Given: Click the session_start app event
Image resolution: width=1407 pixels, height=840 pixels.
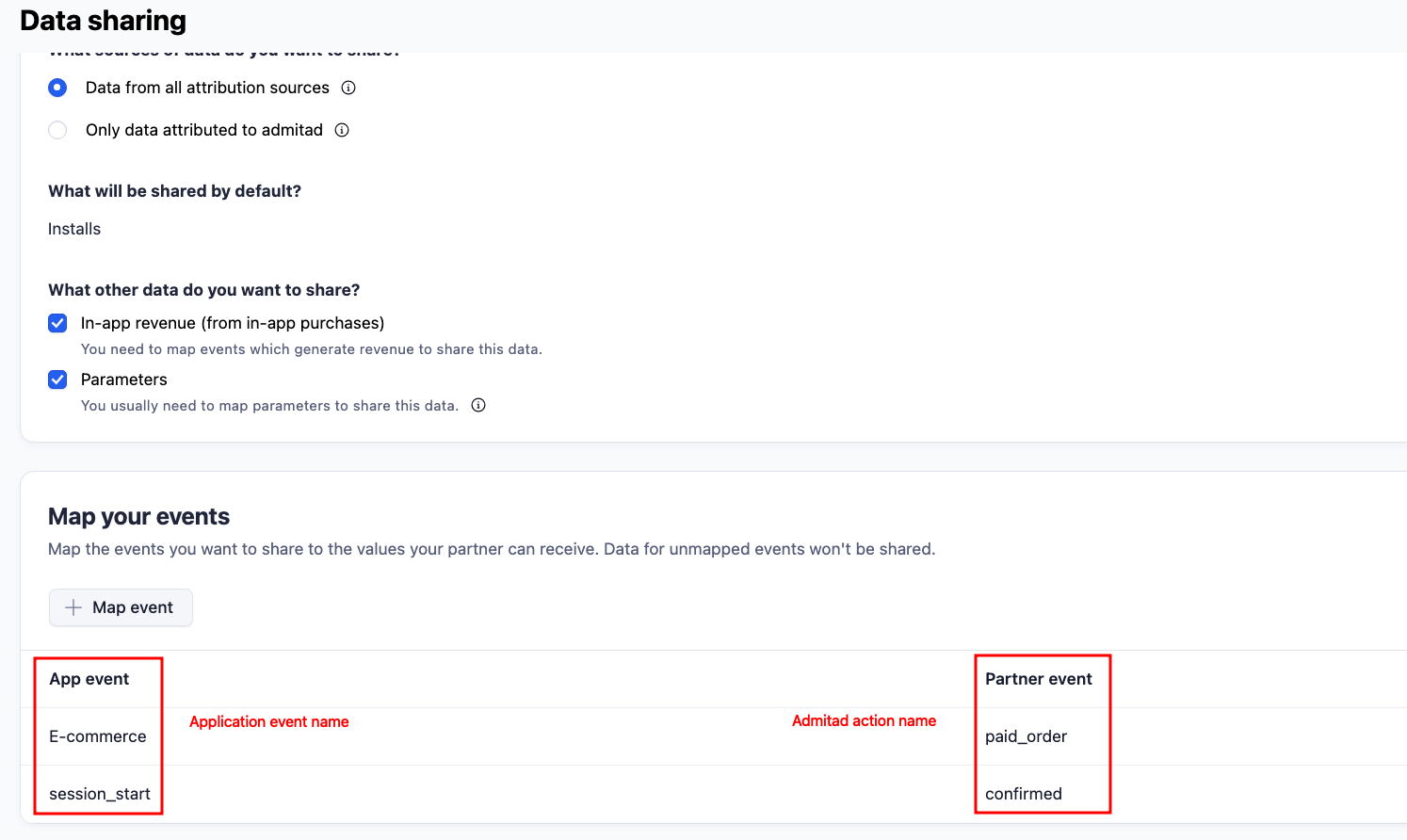Looking at the screenshot, I should pos(100,794).
